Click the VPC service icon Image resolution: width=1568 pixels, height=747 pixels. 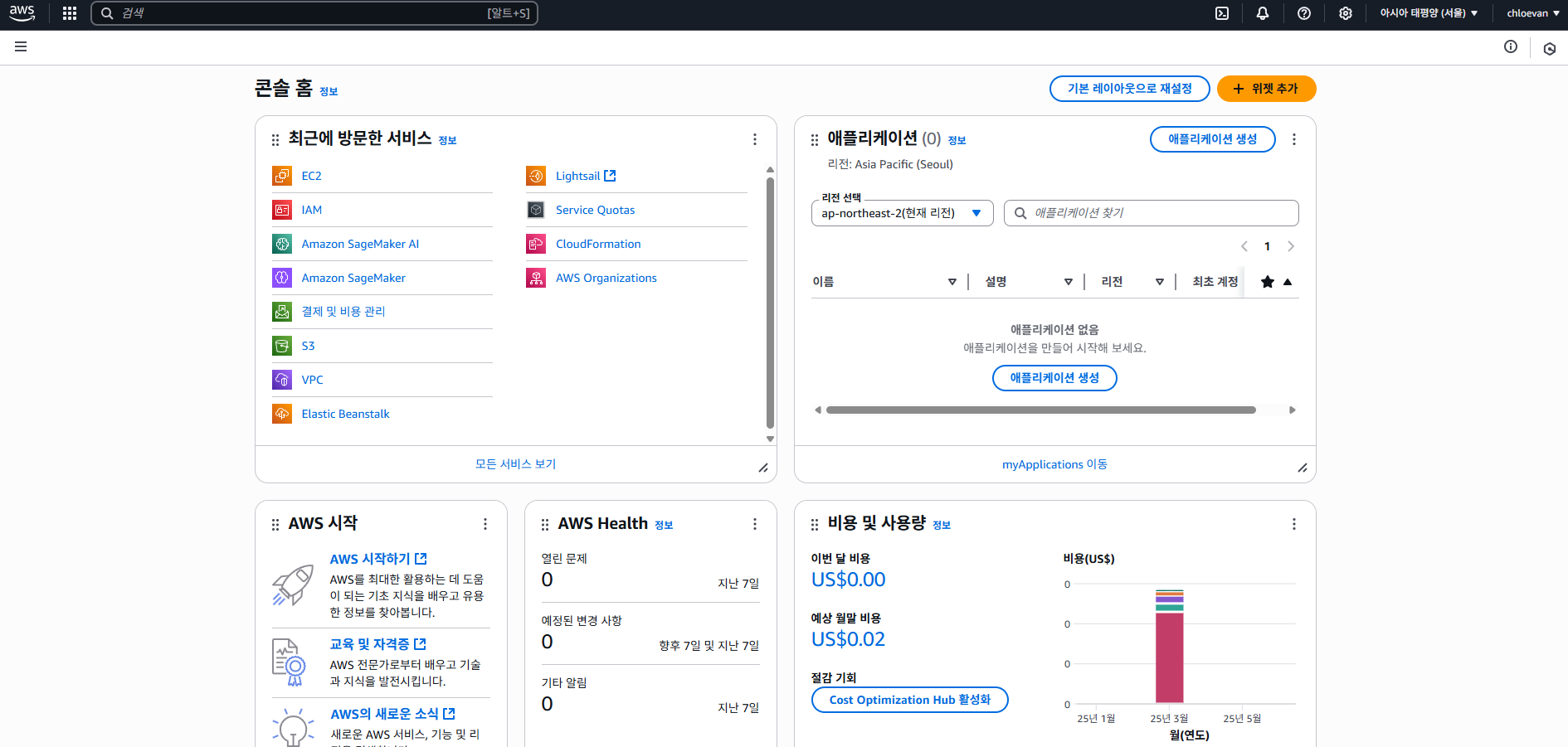282,380
